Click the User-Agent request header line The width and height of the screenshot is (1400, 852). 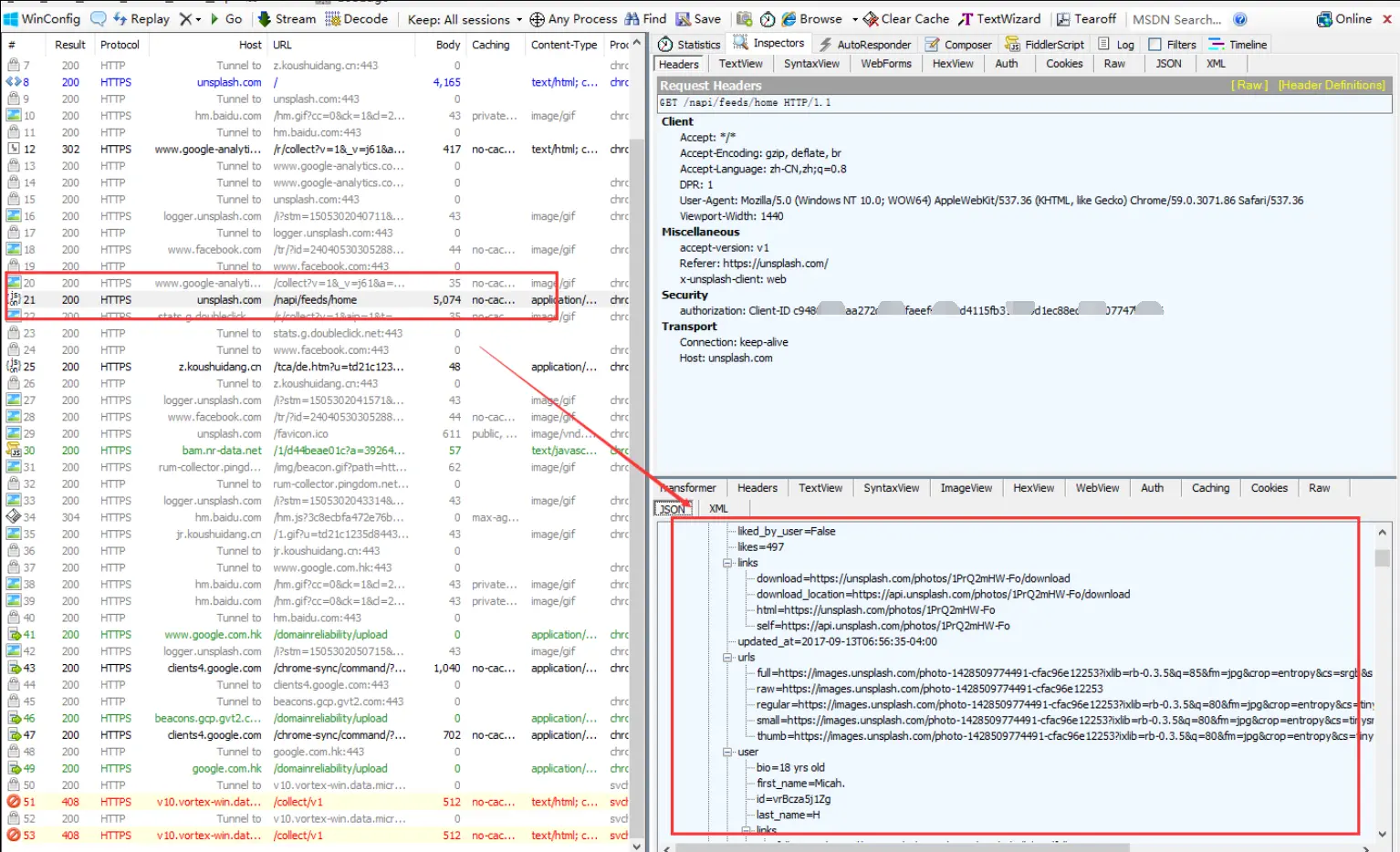pos(991,201)
